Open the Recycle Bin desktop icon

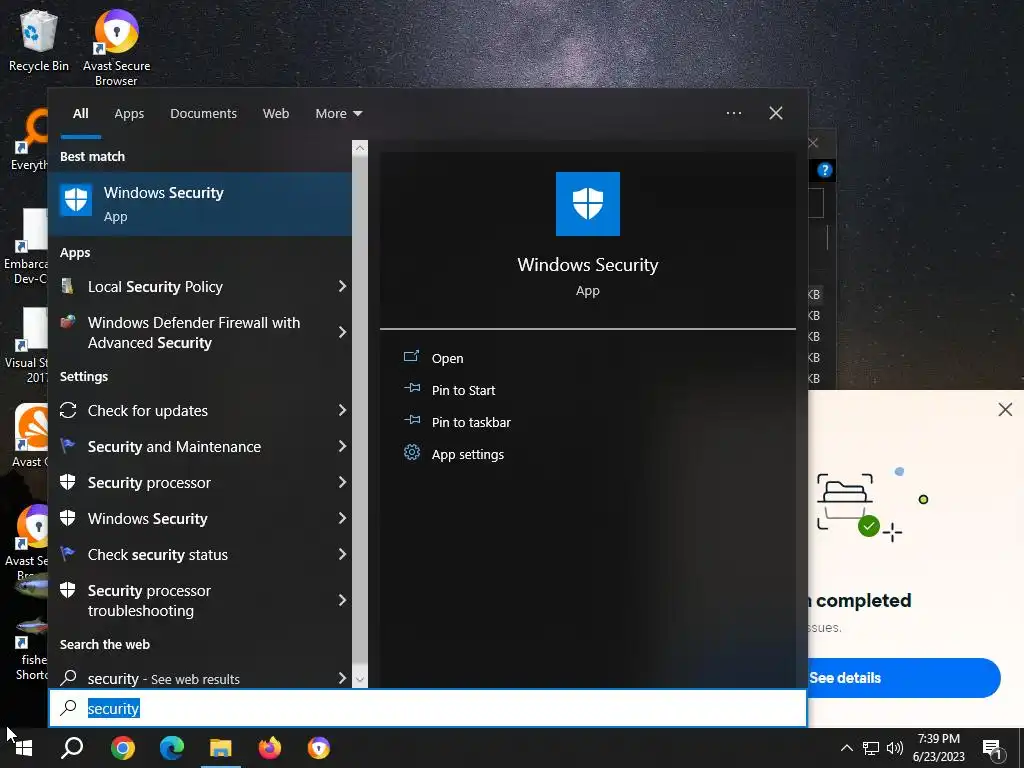coord(39,42)
